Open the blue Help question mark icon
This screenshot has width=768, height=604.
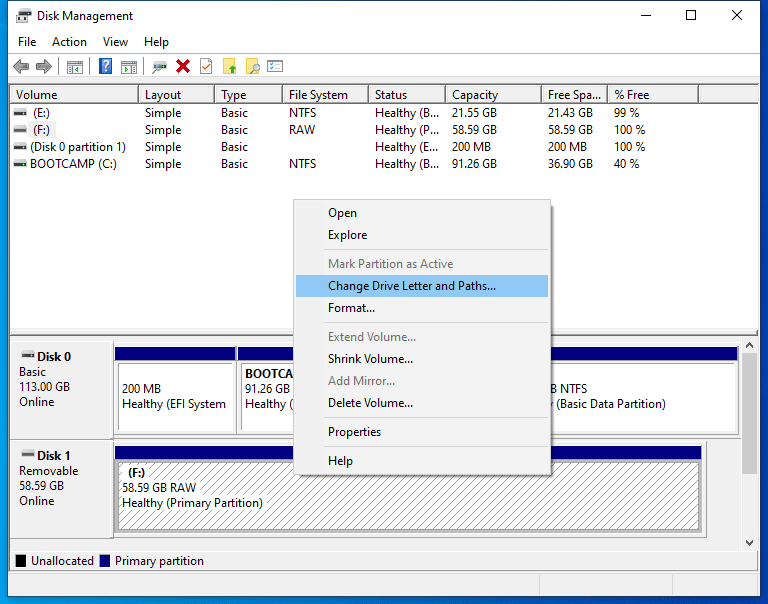(x=105, y=66)
